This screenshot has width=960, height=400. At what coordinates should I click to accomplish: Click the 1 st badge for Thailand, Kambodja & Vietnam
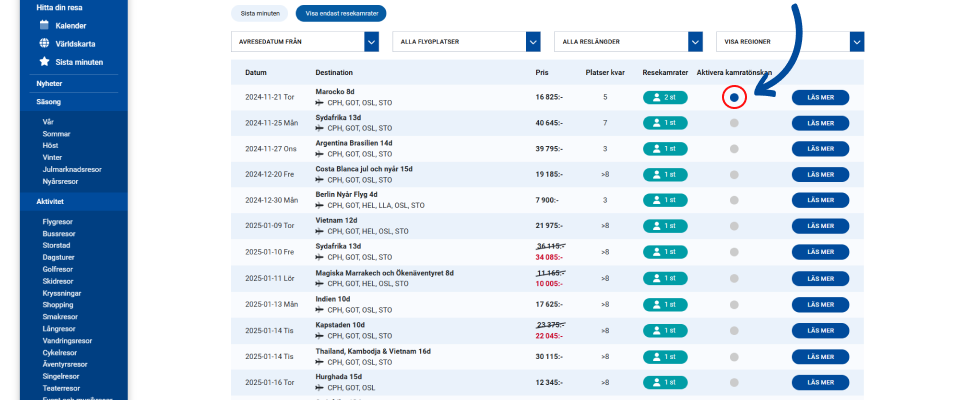(x=665, y=357)
